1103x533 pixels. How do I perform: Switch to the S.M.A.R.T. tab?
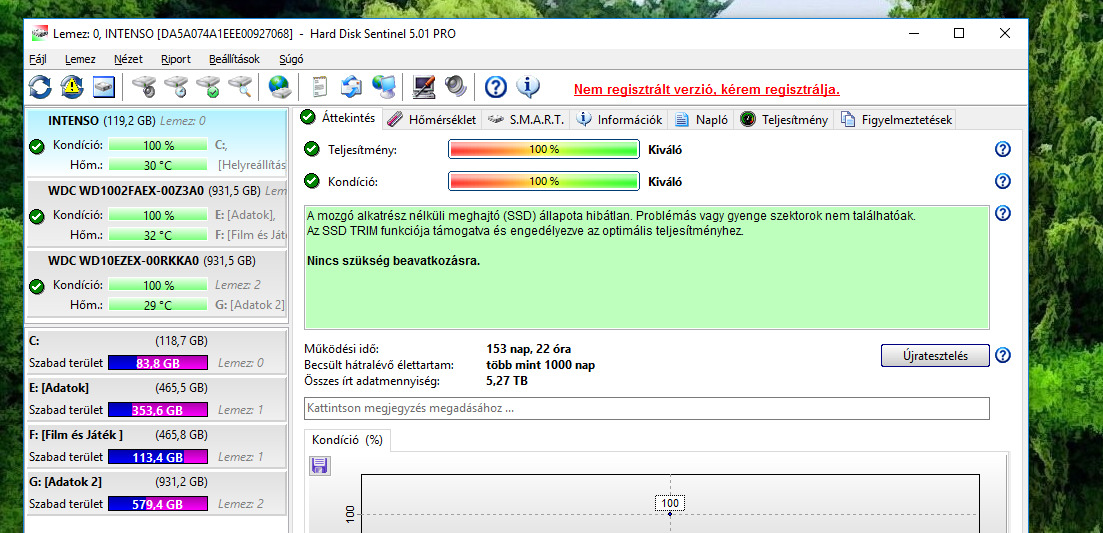click(x=525, y=120)
